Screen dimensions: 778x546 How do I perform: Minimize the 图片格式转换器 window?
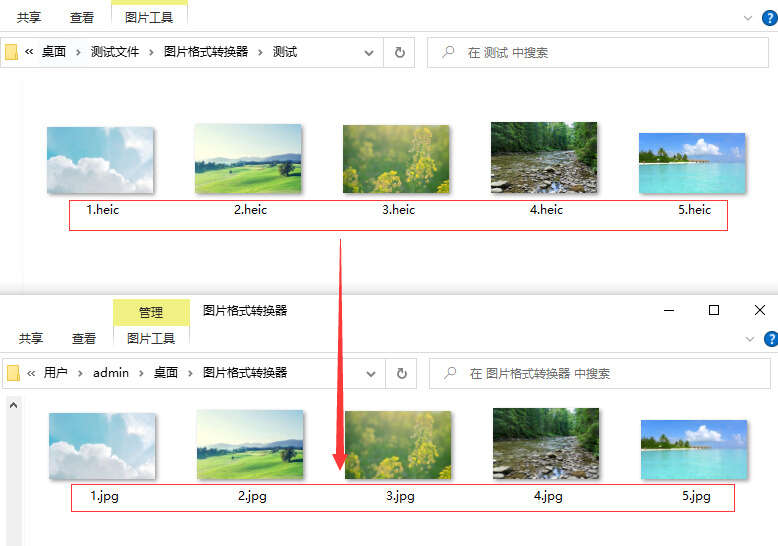point(669,310)
